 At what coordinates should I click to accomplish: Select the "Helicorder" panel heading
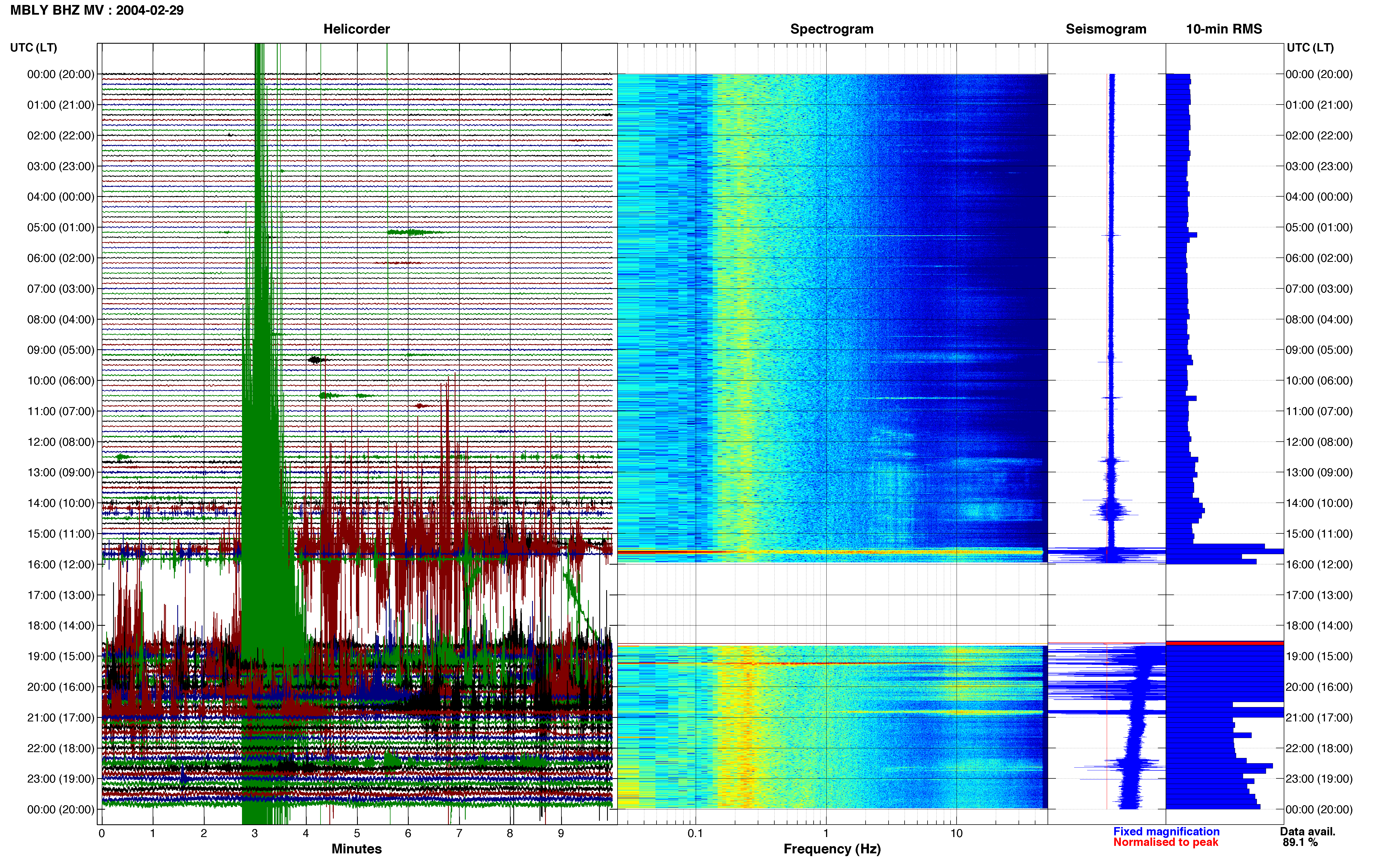356,29
